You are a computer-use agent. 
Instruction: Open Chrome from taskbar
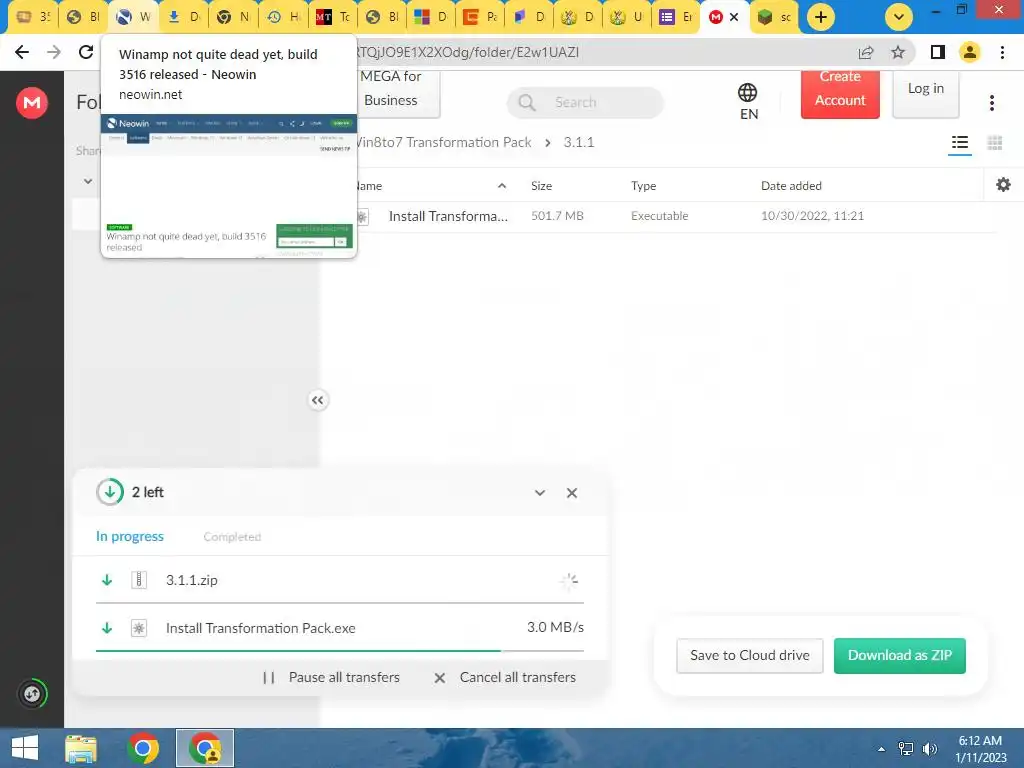coord(143,748)
